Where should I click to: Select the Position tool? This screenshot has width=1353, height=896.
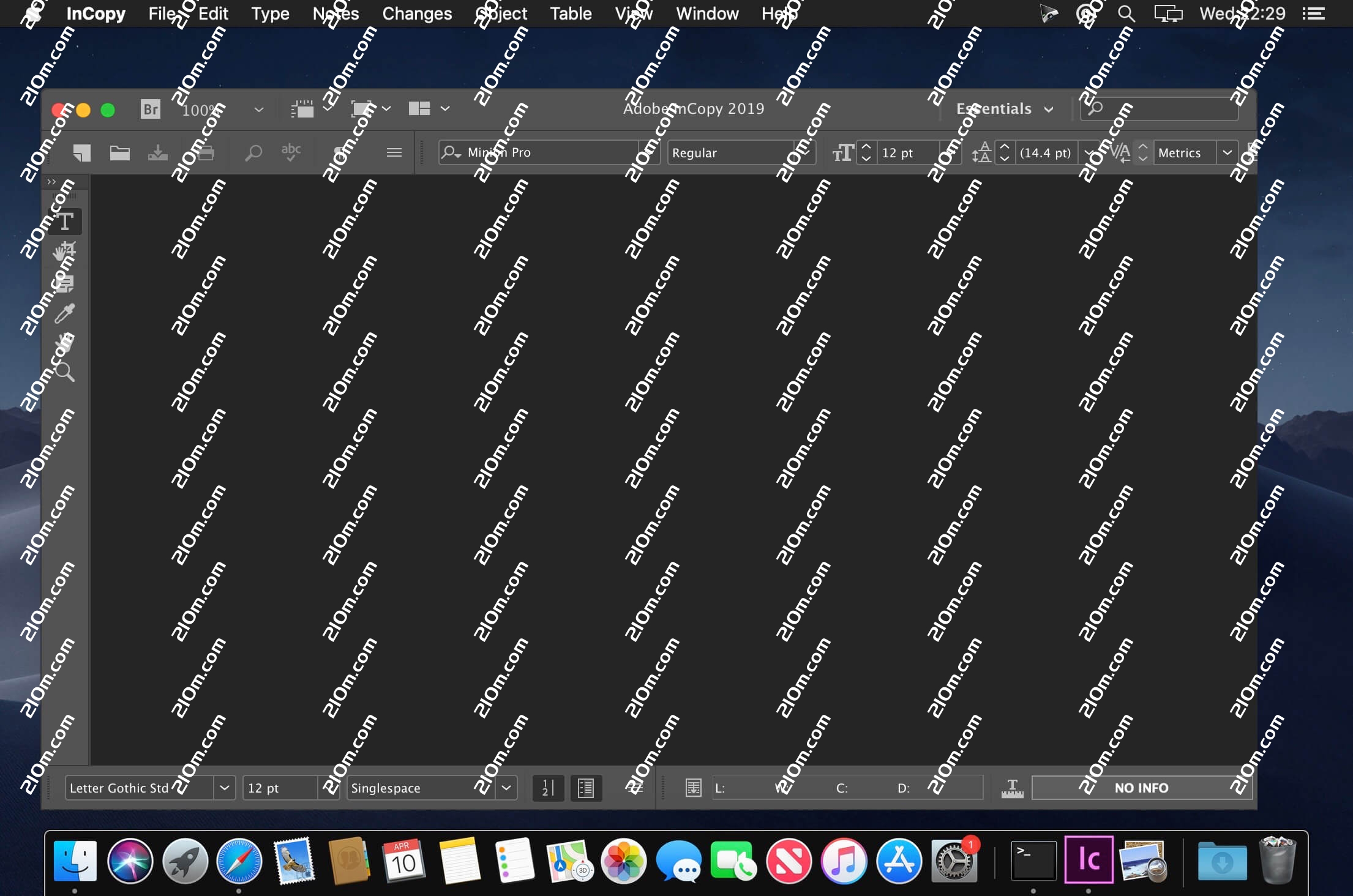coord(65,251)
